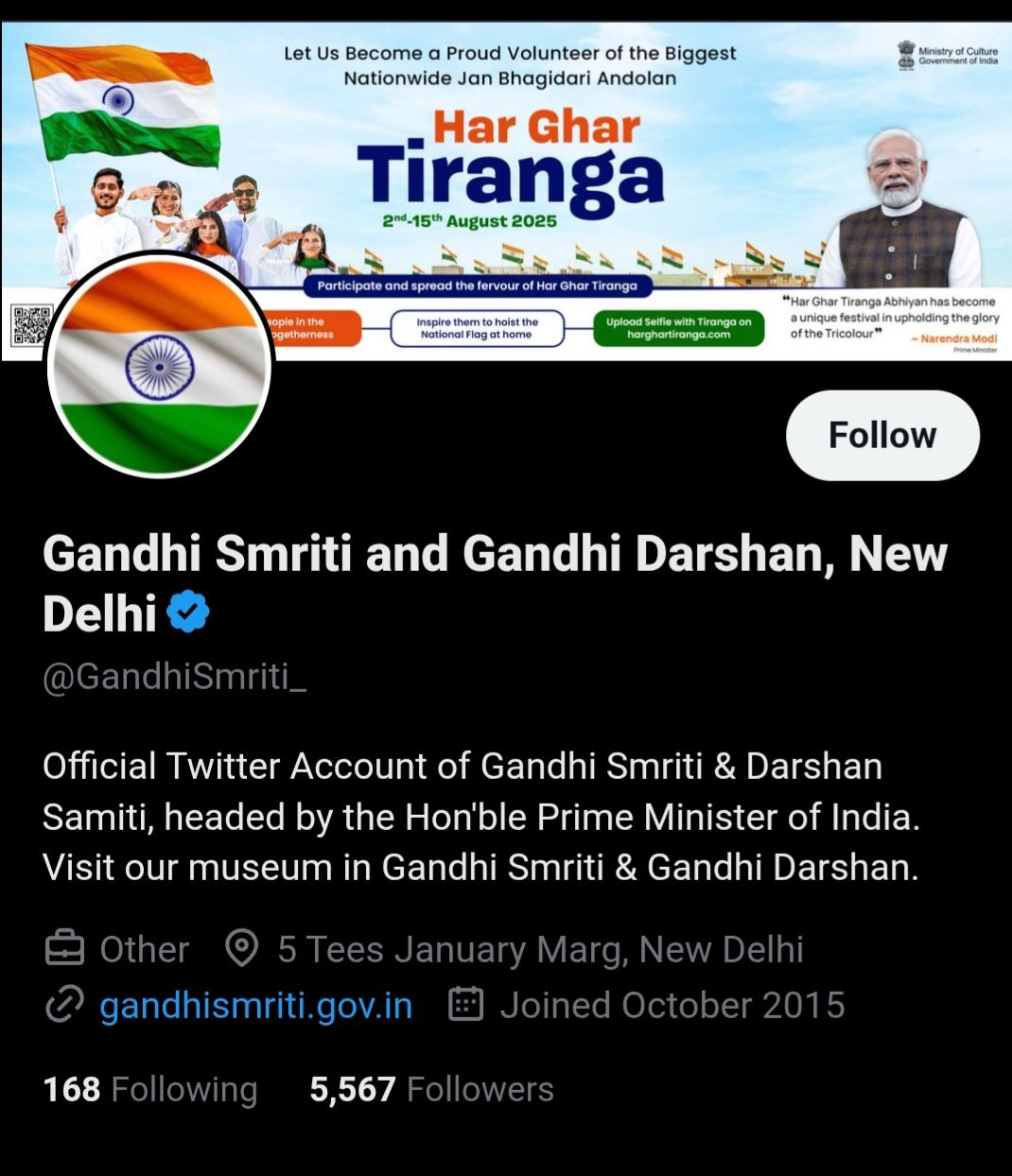Click the 'Inspire them to hoist' box
The image size is (1012, 1176).
coord(478,328)
